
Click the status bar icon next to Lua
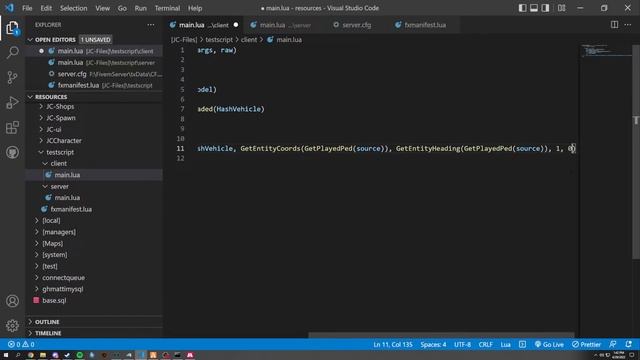(522, 344)
